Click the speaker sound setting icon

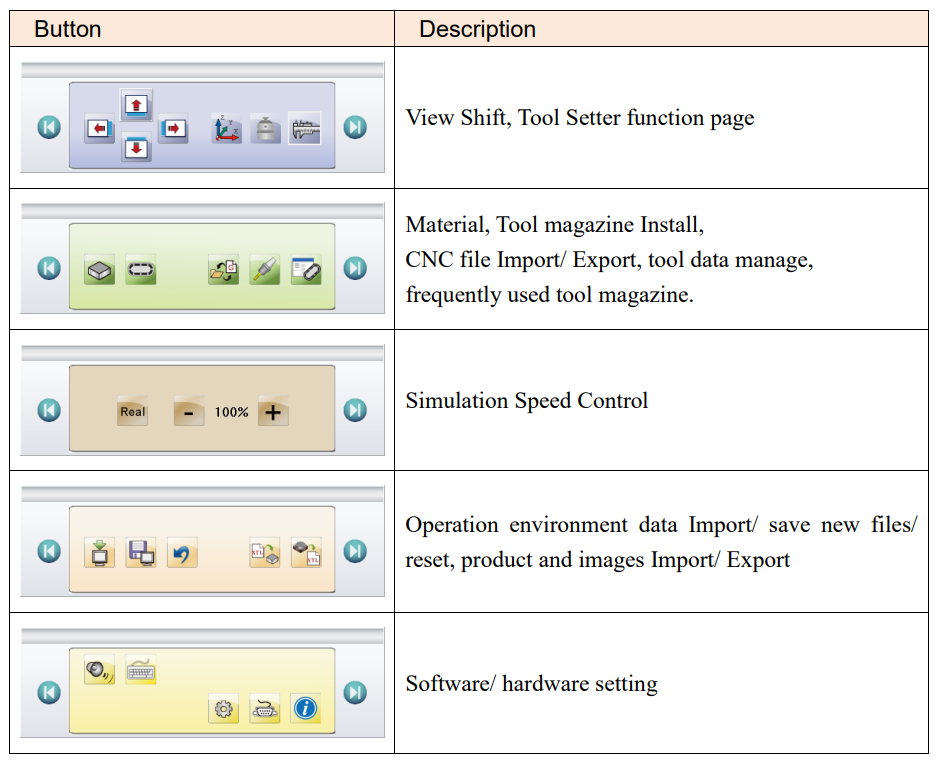100,670
